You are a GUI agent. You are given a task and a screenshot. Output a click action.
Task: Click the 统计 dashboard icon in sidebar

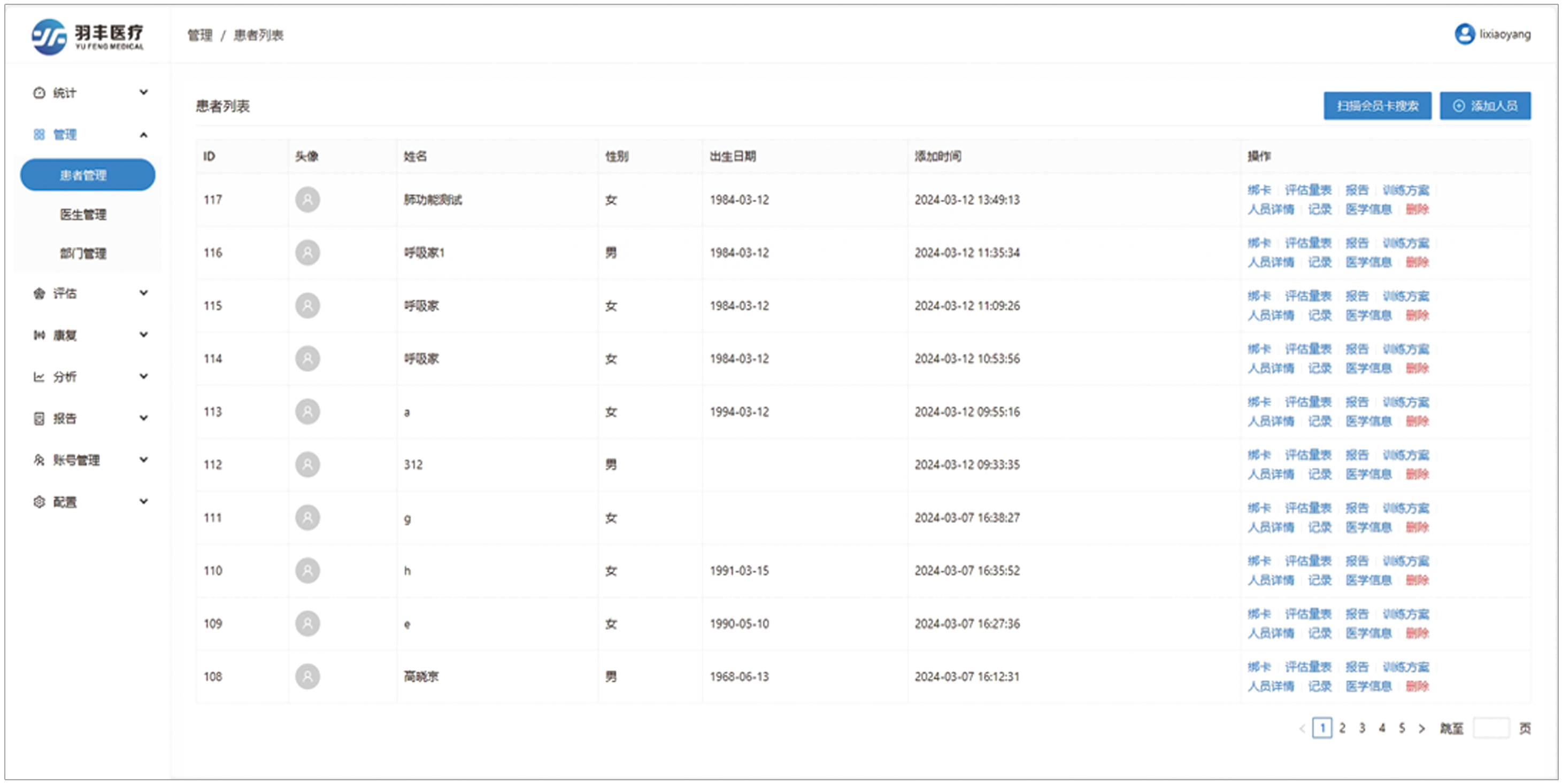(40, 92)
